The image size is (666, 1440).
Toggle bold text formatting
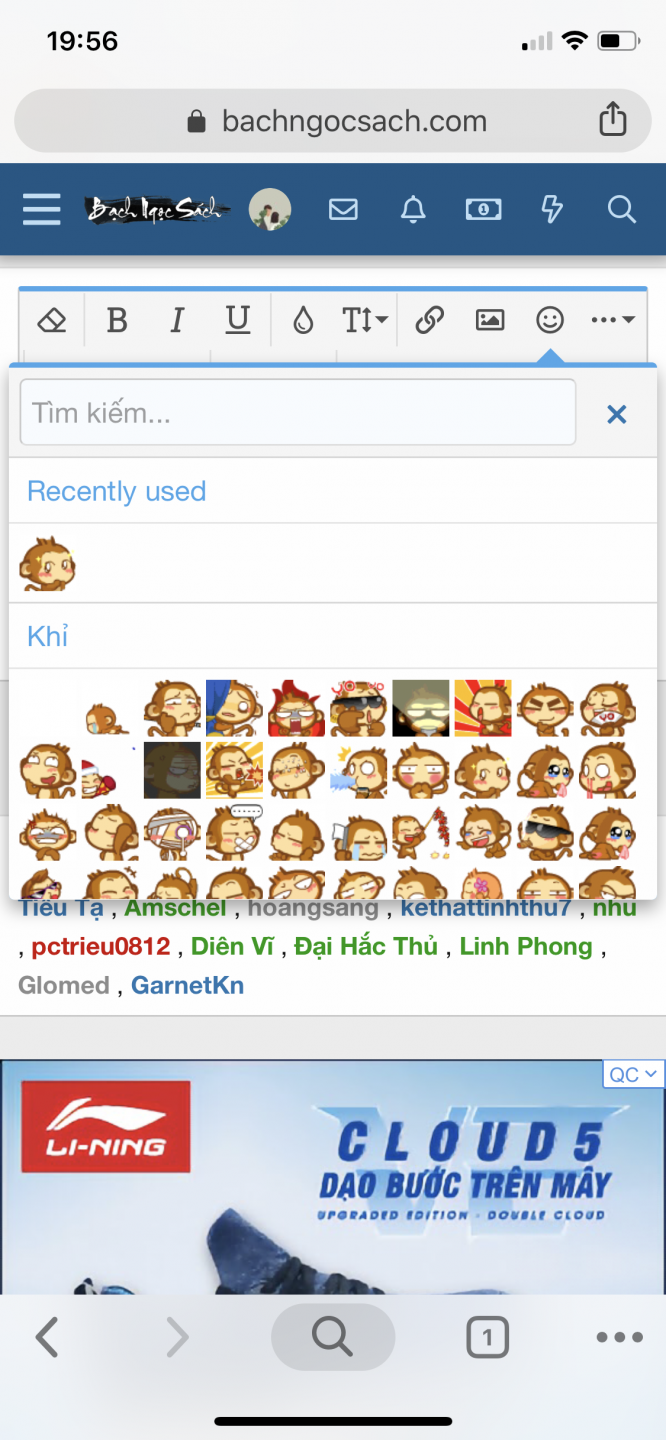[x=117, y=320]
